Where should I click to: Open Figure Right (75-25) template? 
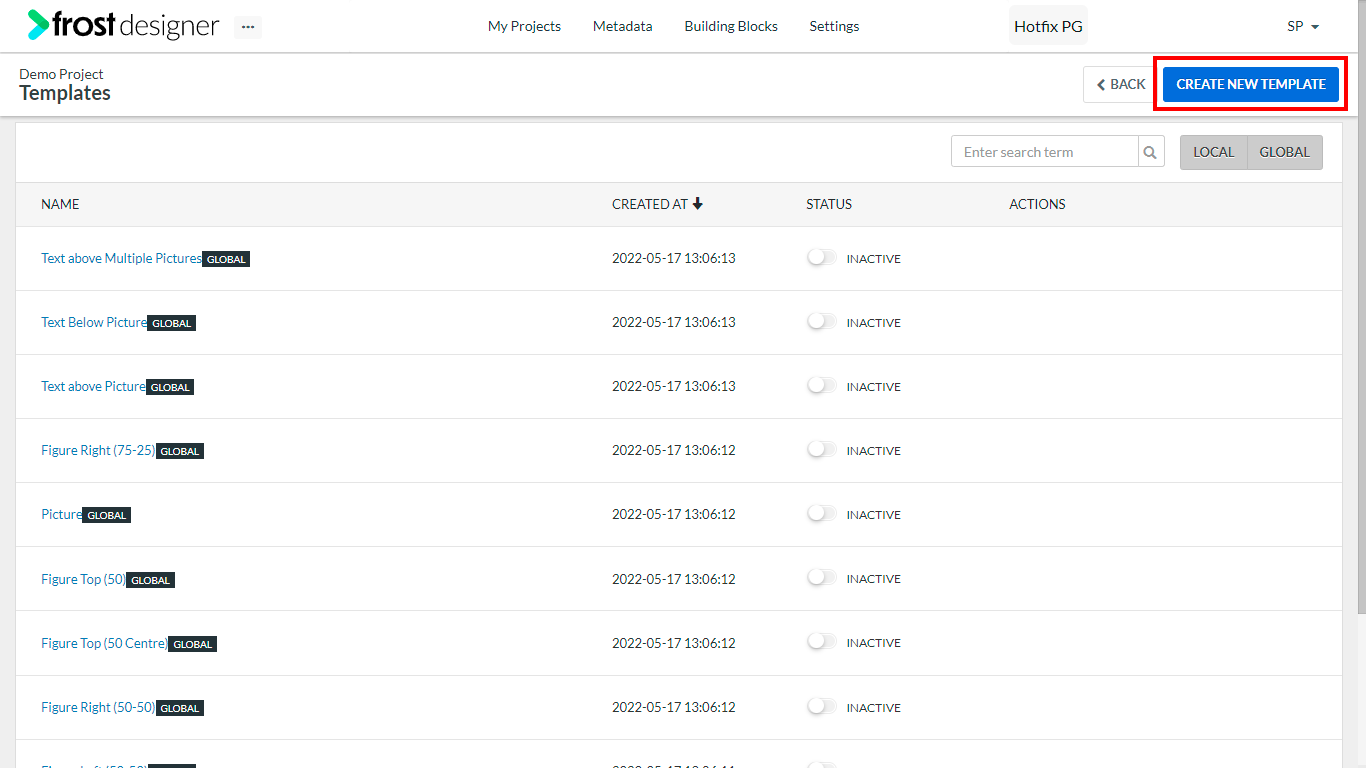pos(98,450)
